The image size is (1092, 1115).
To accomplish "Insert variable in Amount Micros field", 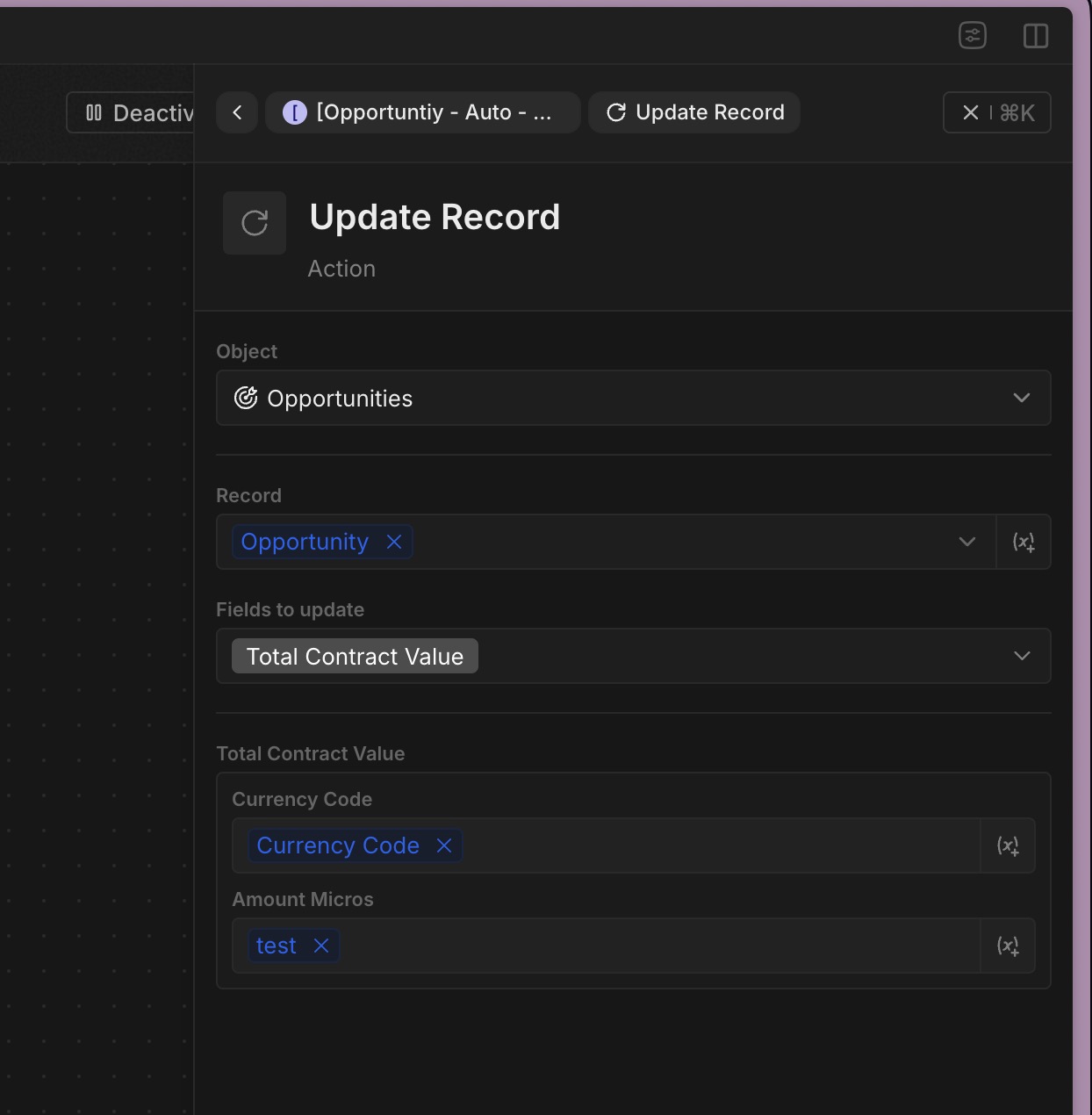I will [1008, 946].
